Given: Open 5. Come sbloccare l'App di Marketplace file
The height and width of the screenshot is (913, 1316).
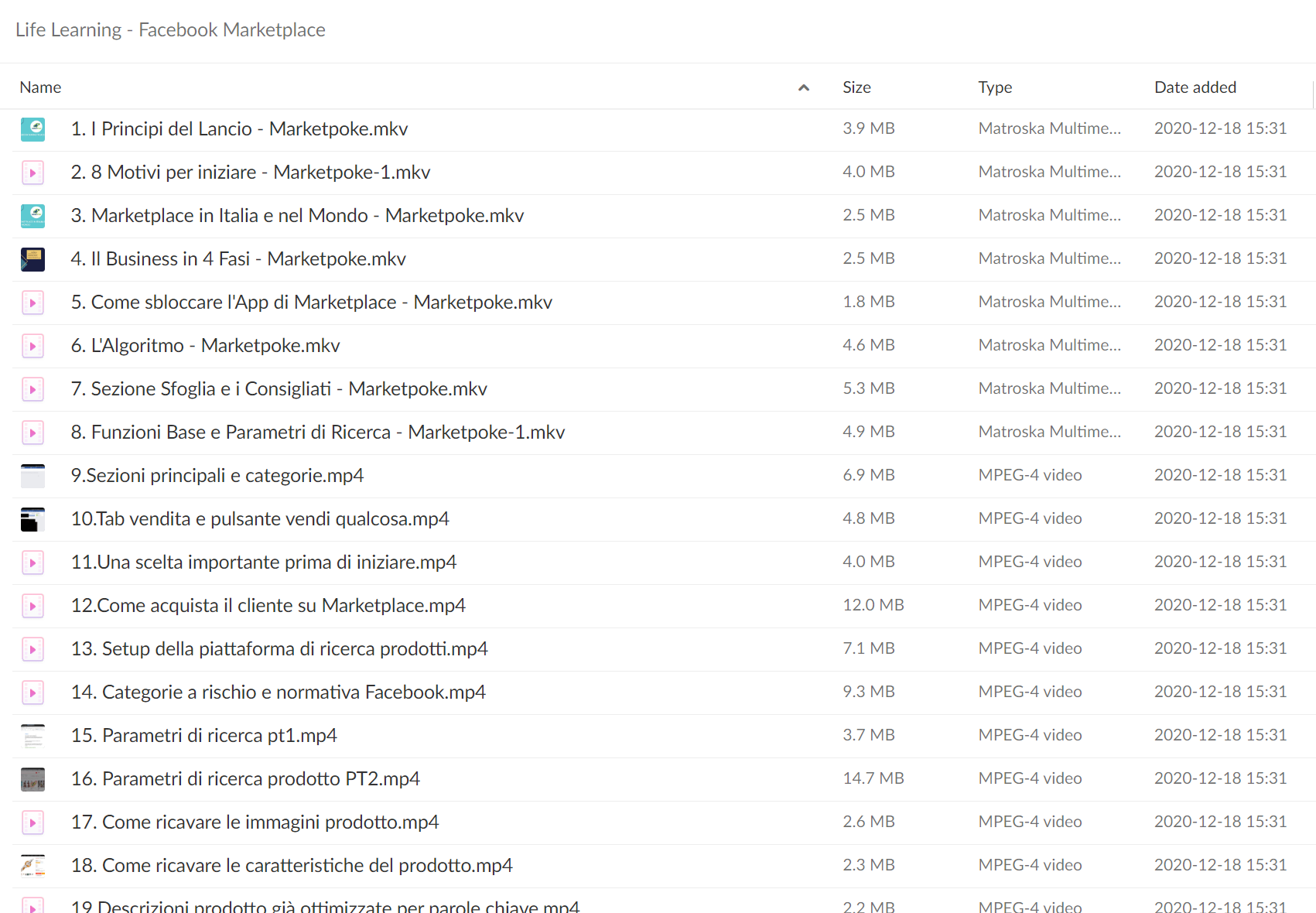Looking at the screenshot, I should coord(312,303).
